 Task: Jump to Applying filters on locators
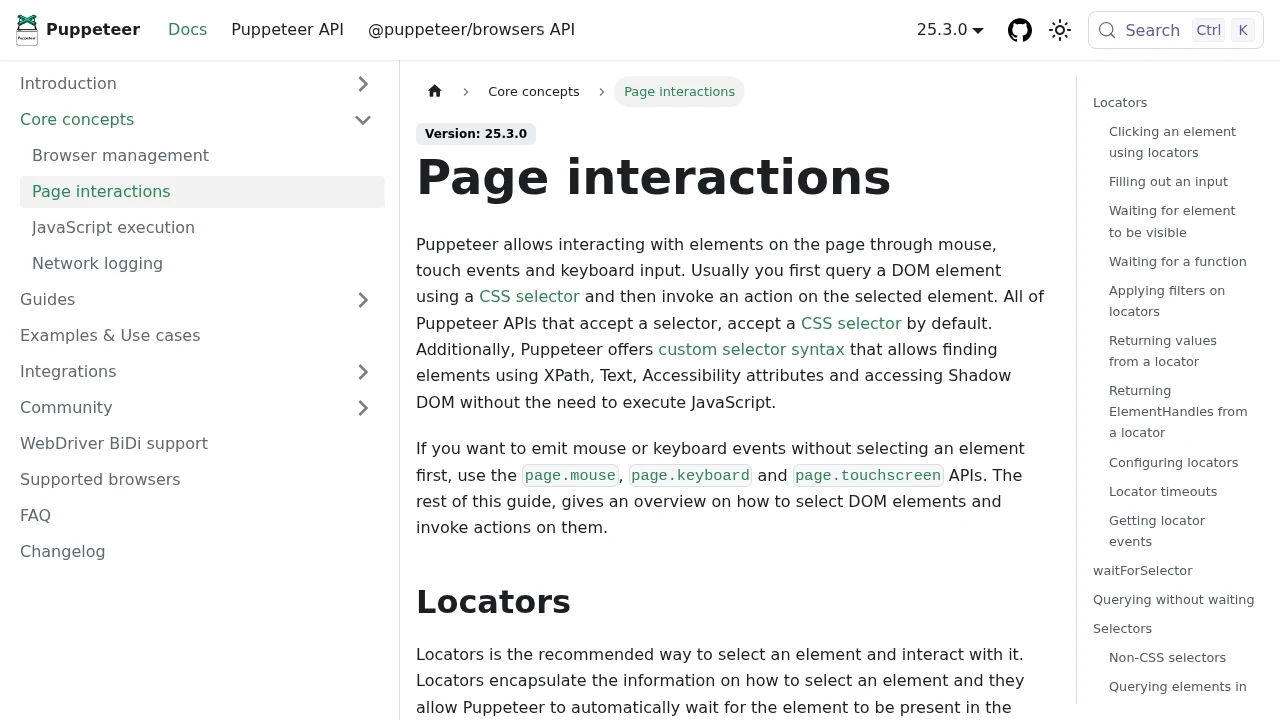(1167, 301)
